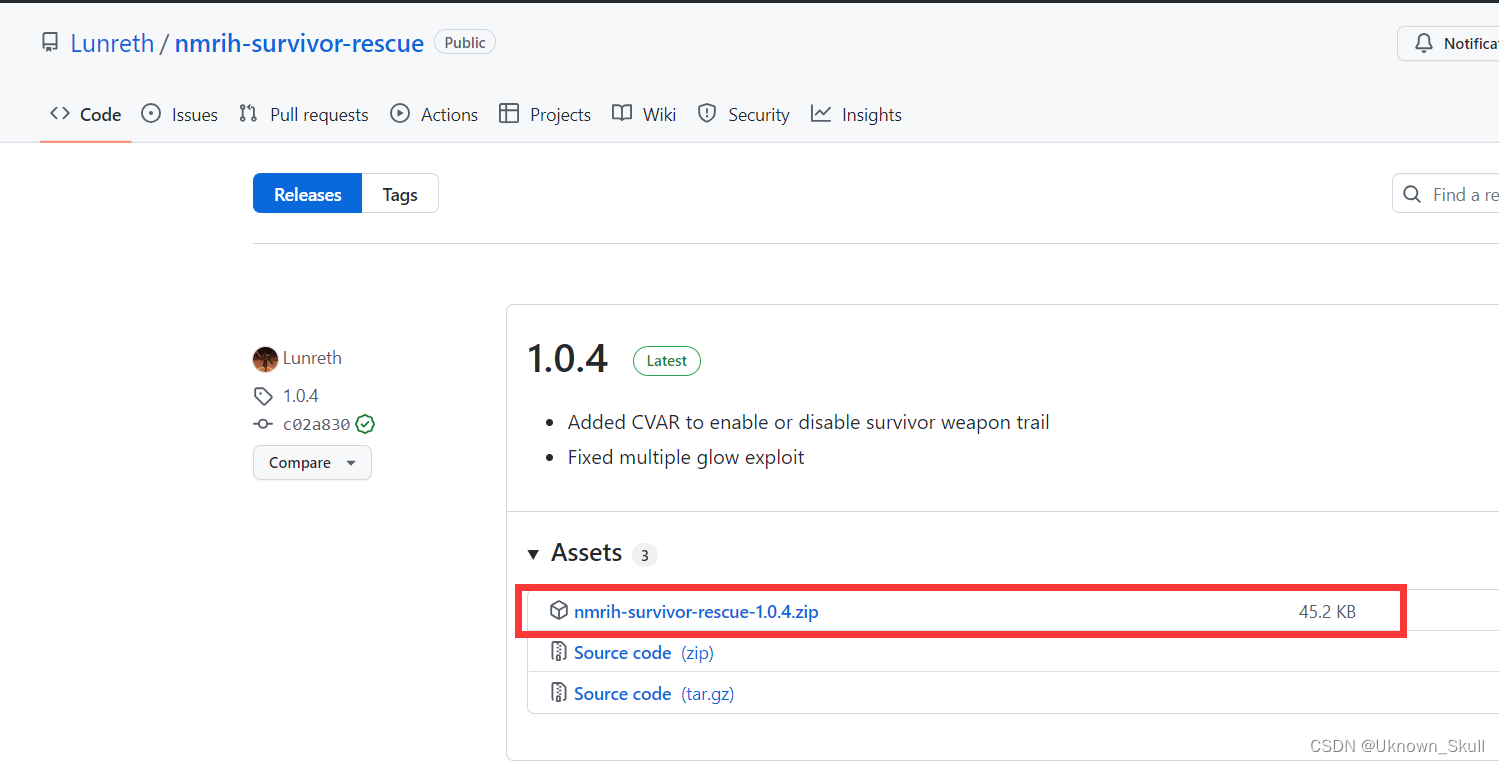This screenshot has width=1499, height=764.
Task: Download Source code (zip)
Action: click(x=644, y=653)
